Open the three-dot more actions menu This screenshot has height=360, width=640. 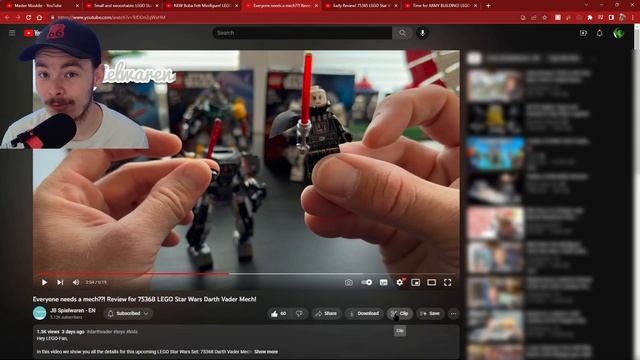[x=453, y=313]
